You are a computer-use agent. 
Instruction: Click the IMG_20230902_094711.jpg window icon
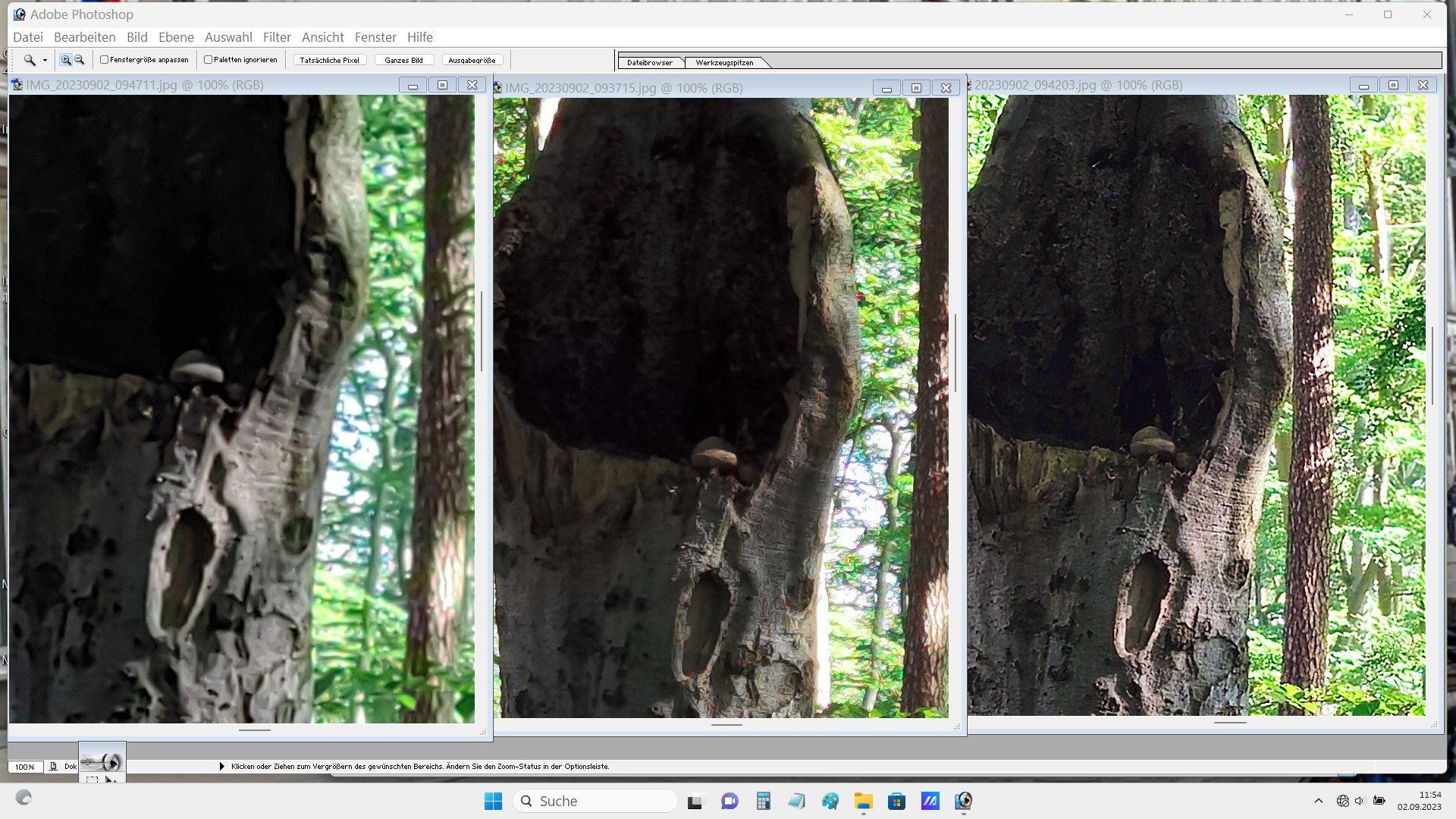17,85
